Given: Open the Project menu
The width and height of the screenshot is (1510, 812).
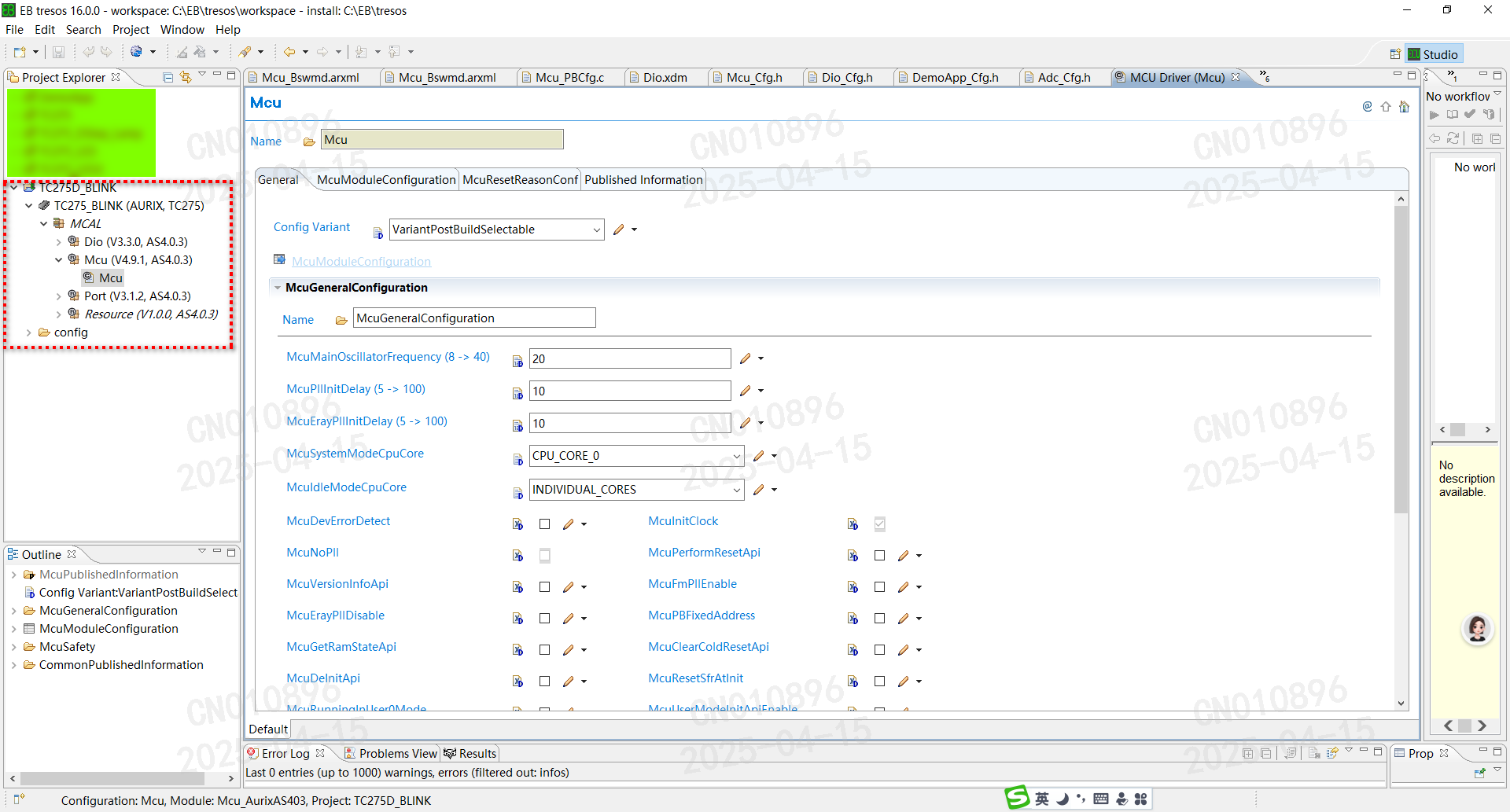Looking at the screenshot, I should pos(131,30).
